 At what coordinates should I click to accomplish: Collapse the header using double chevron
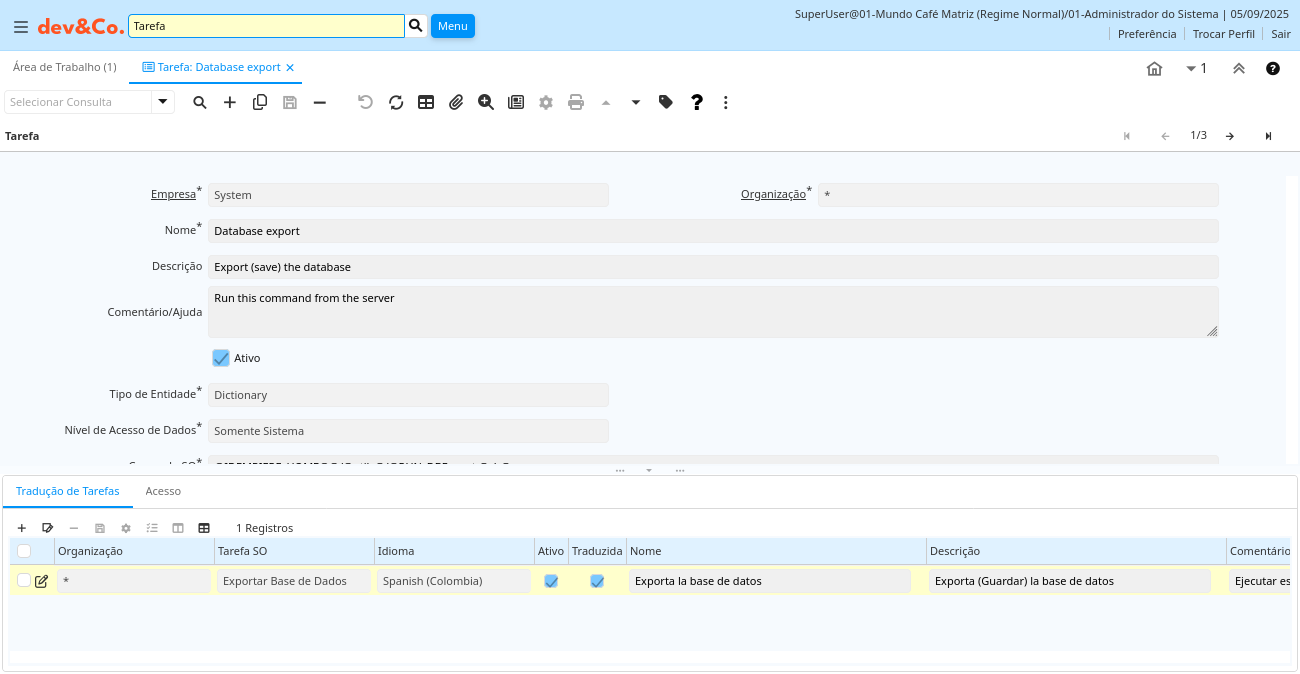[x=1238, y=69]
